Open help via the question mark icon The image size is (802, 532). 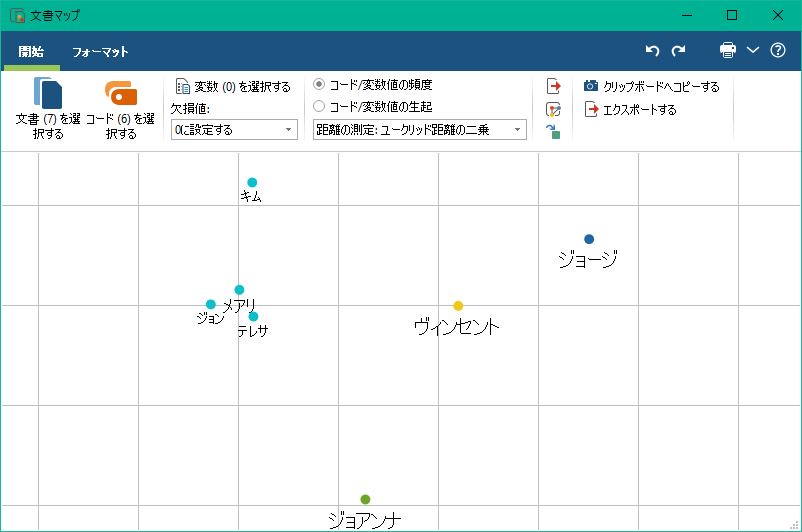(x=778, y=50)
